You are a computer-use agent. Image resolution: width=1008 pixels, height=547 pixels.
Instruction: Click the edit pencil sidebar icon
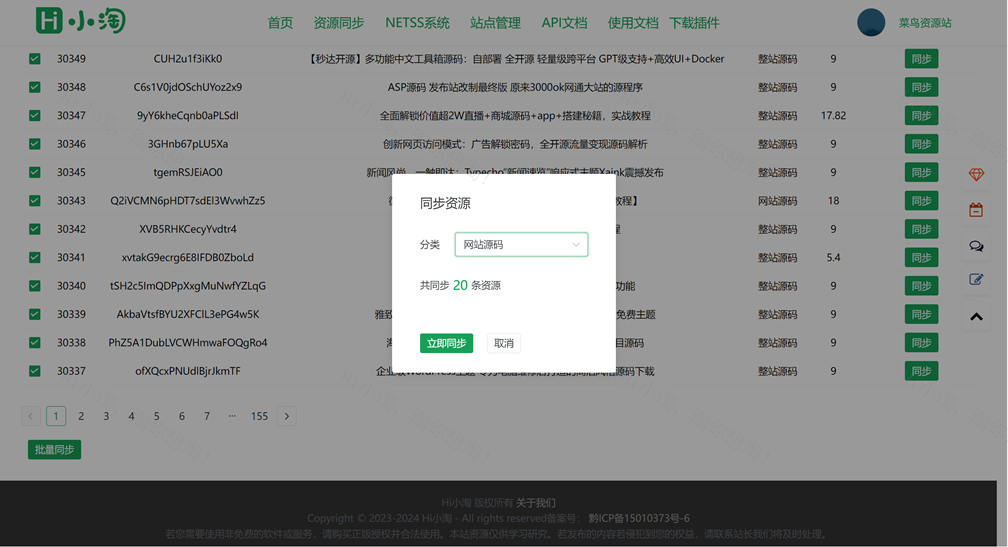coord(976,280)
